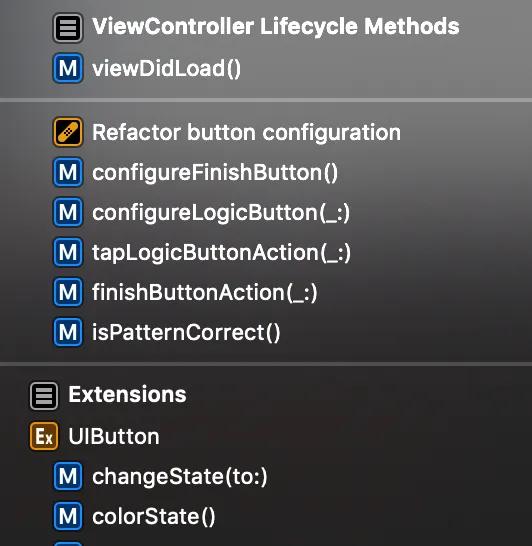Click the M icon beside viewDidLoad()
This screenshot has width=532, height=546.
(x=68, y=68)
